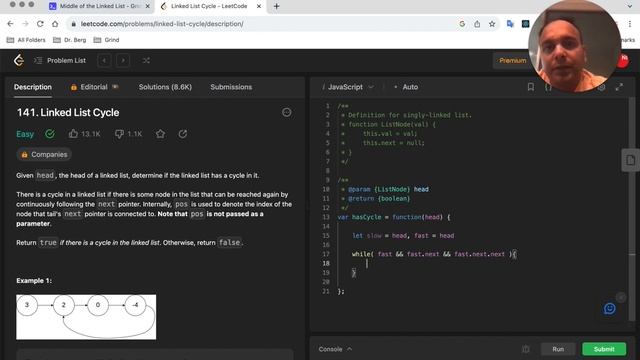
Task: Dislike the problem with thumbs down
Action: pos(119,134)
